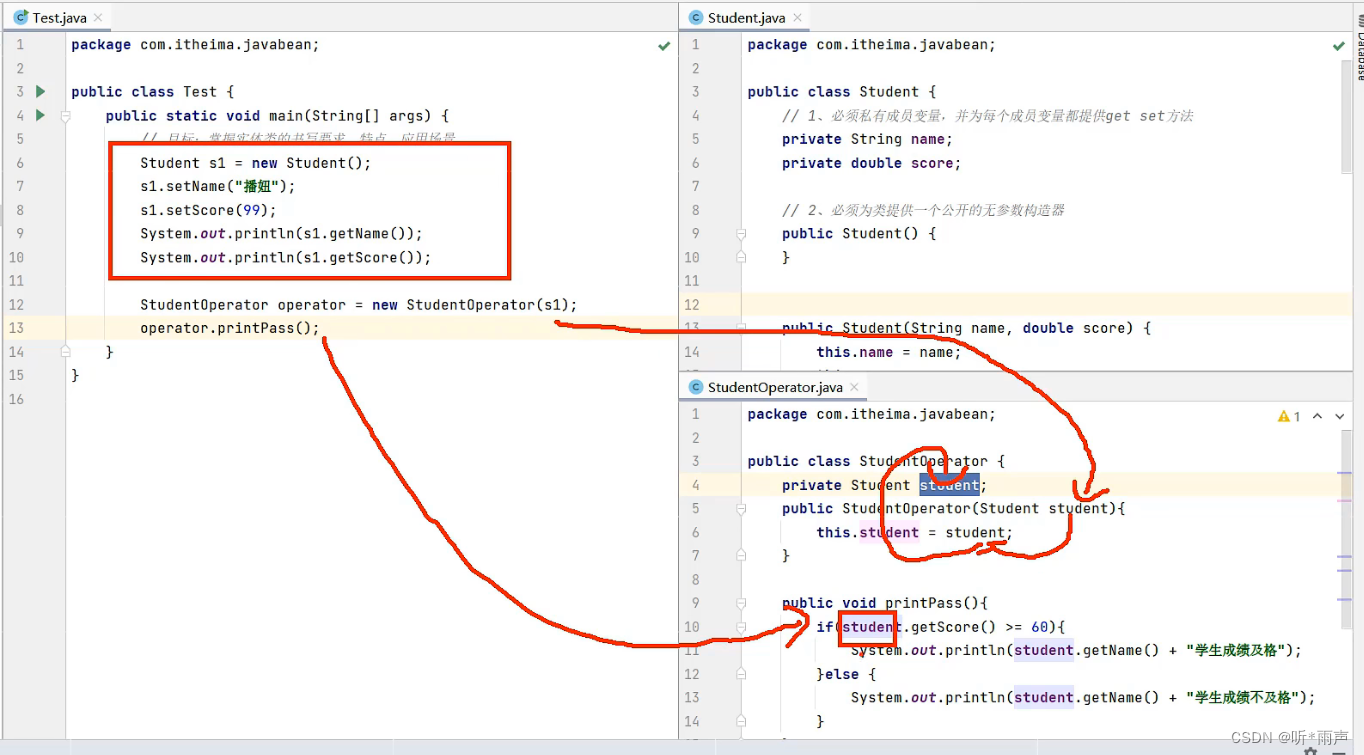Switch to the Test.java tab
This screenshot has width=1364, height=755.
[x=57, y=17]
